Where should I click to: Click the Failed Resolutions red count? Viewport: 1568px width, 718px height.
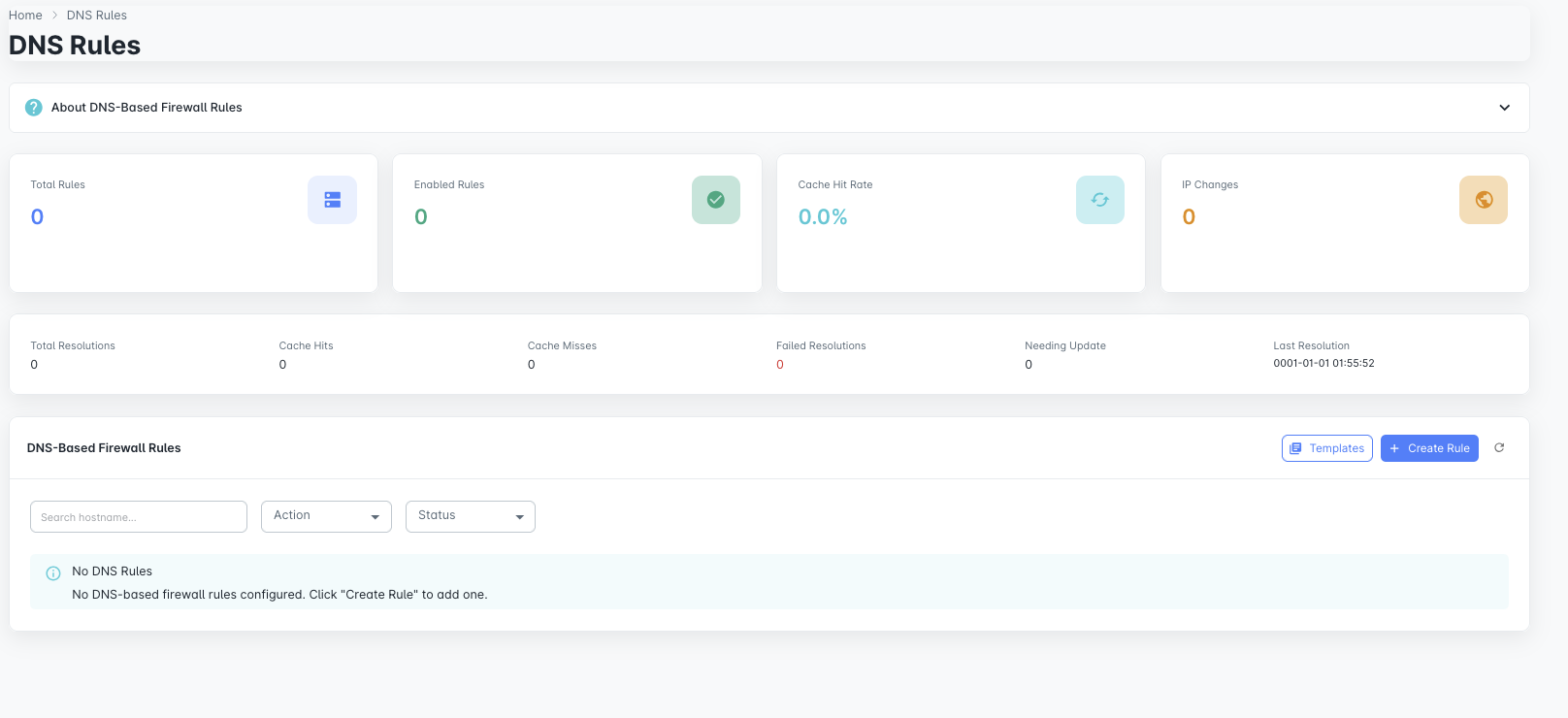(x=780, y=365)
